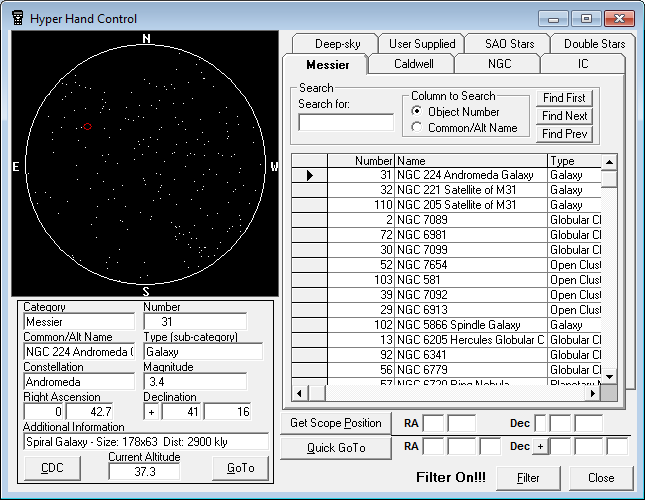
Task: Open the Double Stars tab
Action: click(594, 44)
